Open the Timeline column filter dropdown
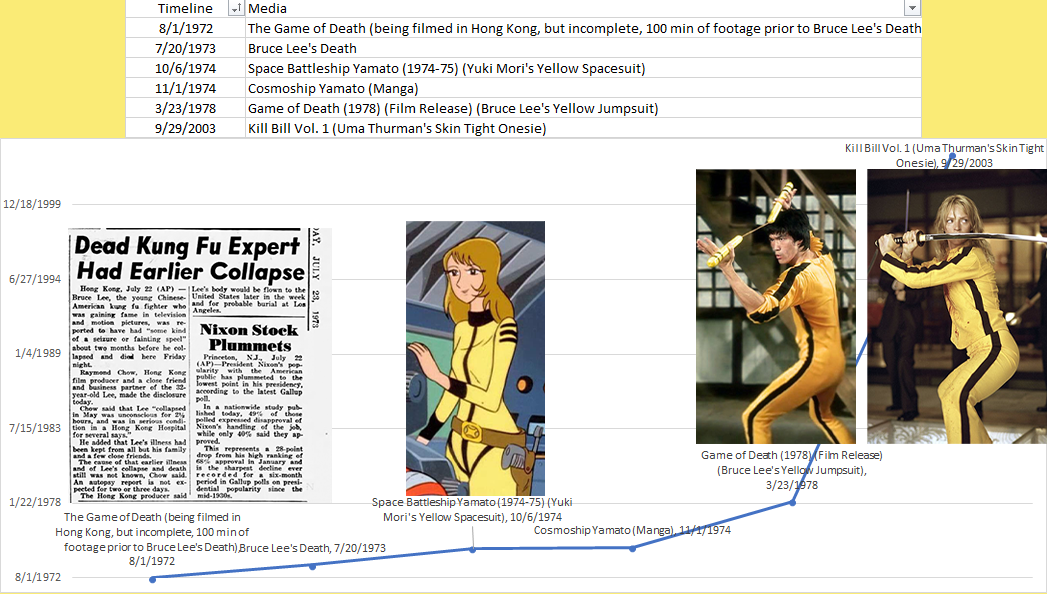 (x=236, y=8)
